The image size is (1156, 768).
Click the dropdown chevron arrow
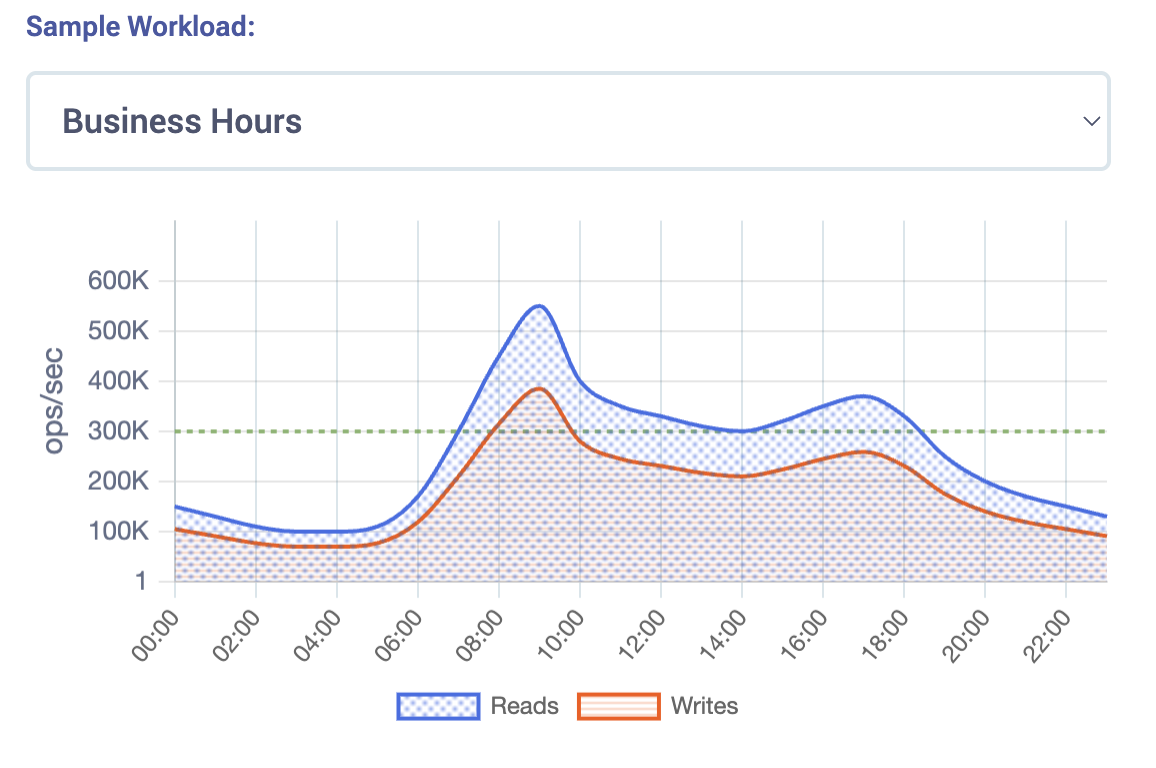point(1091,121)
